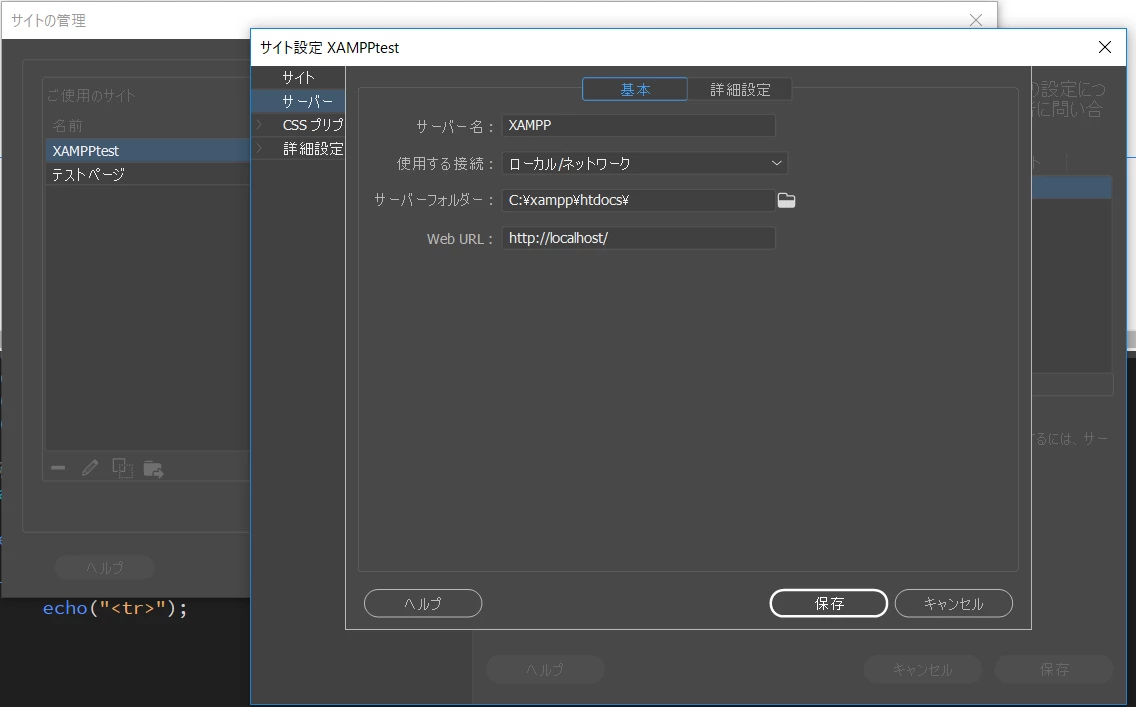Click the キャンセル button in the server dialog
Image resolution: width=1136 pixels, height=707 pixels.
(953, 603)
